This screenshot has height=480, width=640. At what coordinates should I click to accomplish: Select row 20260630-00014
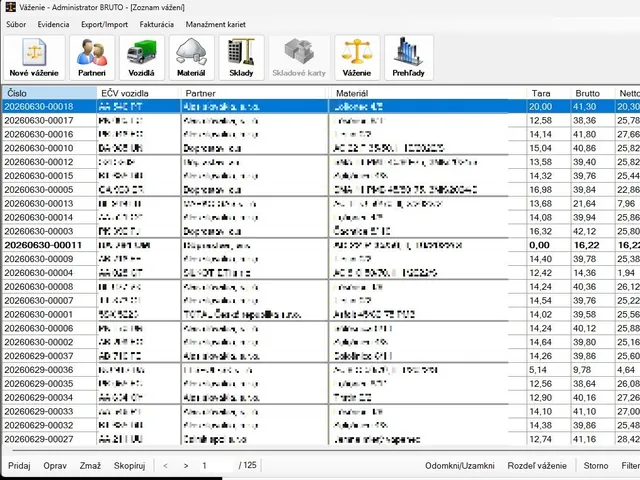coord(321,218)
